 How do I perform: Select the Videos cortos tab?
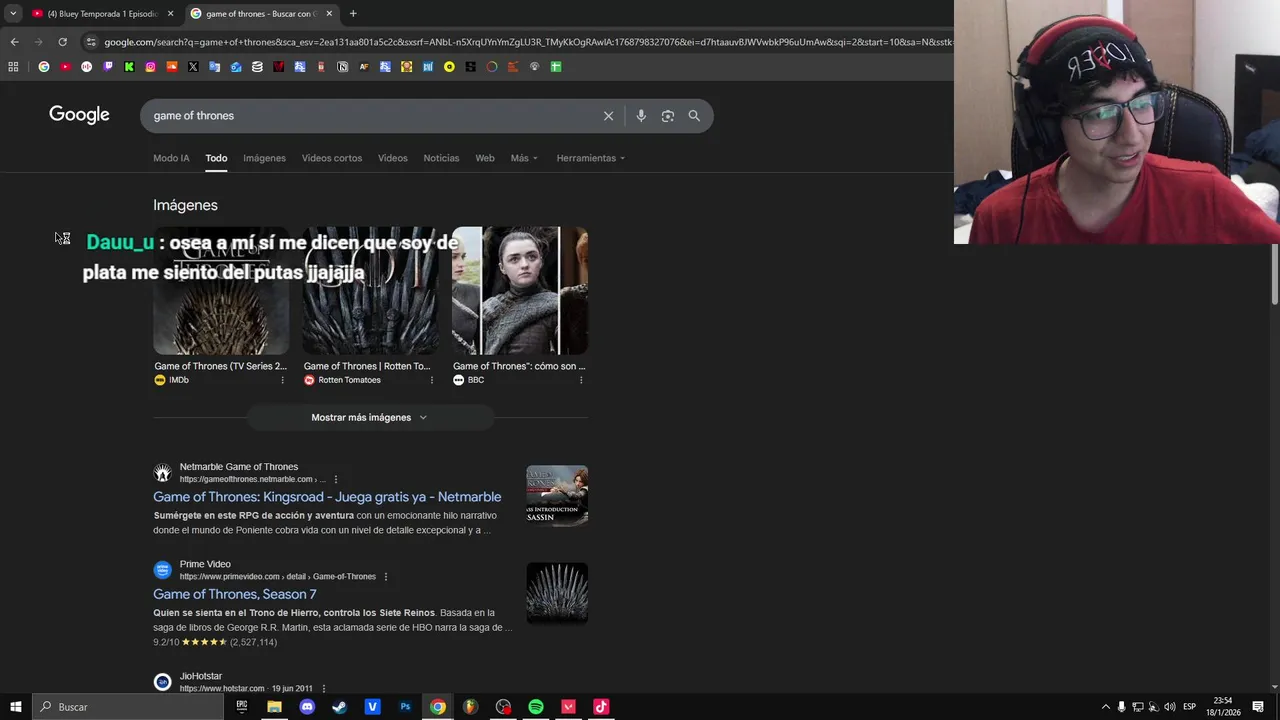pyautogui.click(x=332, y=158)
